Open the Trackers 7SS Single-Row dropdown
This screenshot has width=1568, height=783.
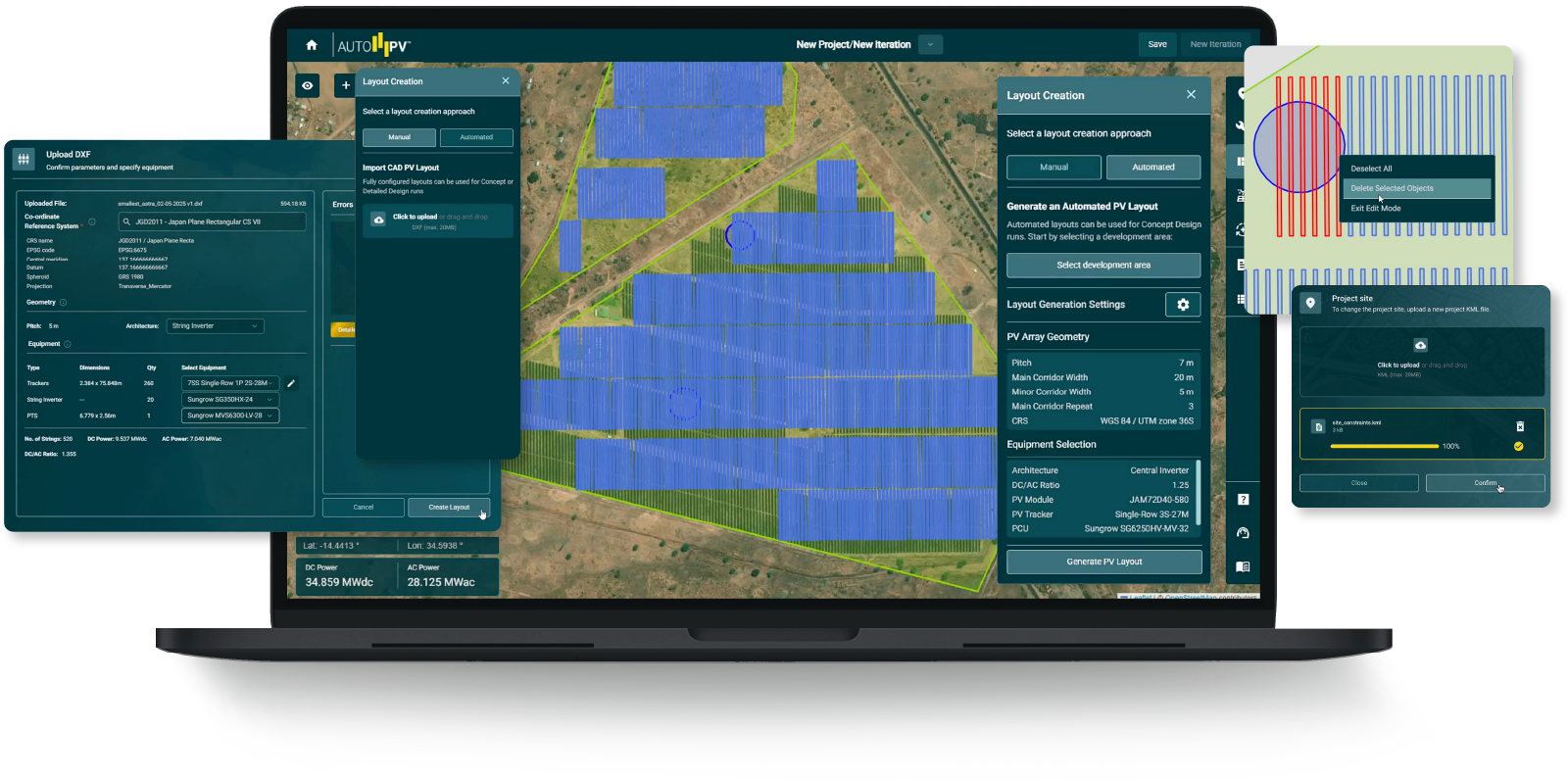[x=230, y=383]
